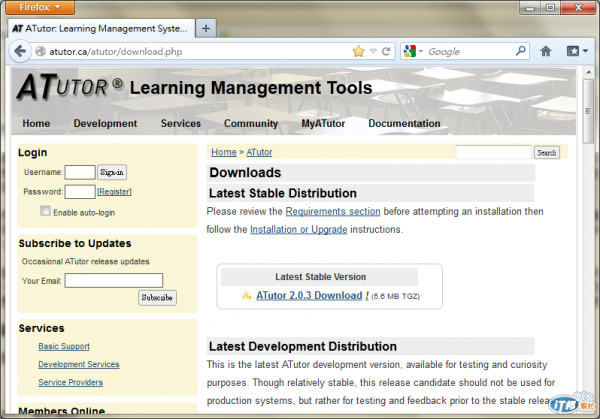Image resolution: width=600 pixels, height=419 pixels.
Task: Open the Home navigation menu item
Action: [36, 123]
